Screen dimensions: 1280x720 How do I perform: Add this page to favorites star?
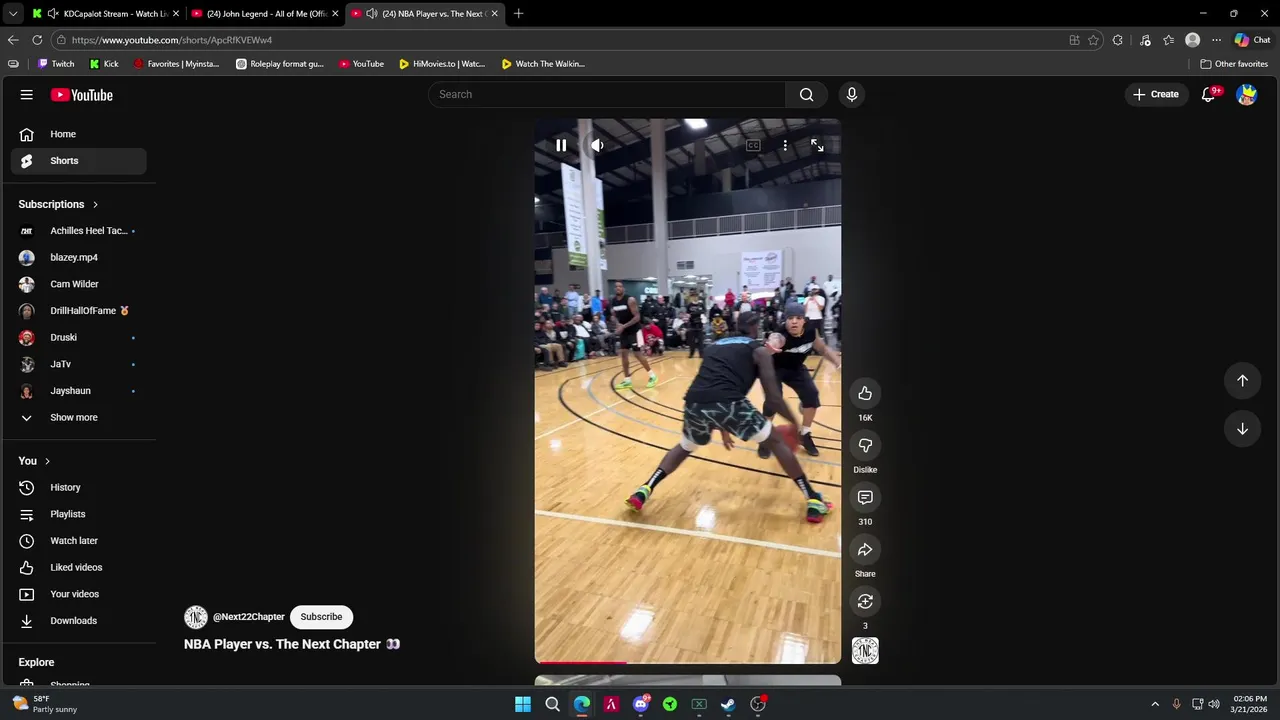pyautogui.click(x=1093, y=40)
